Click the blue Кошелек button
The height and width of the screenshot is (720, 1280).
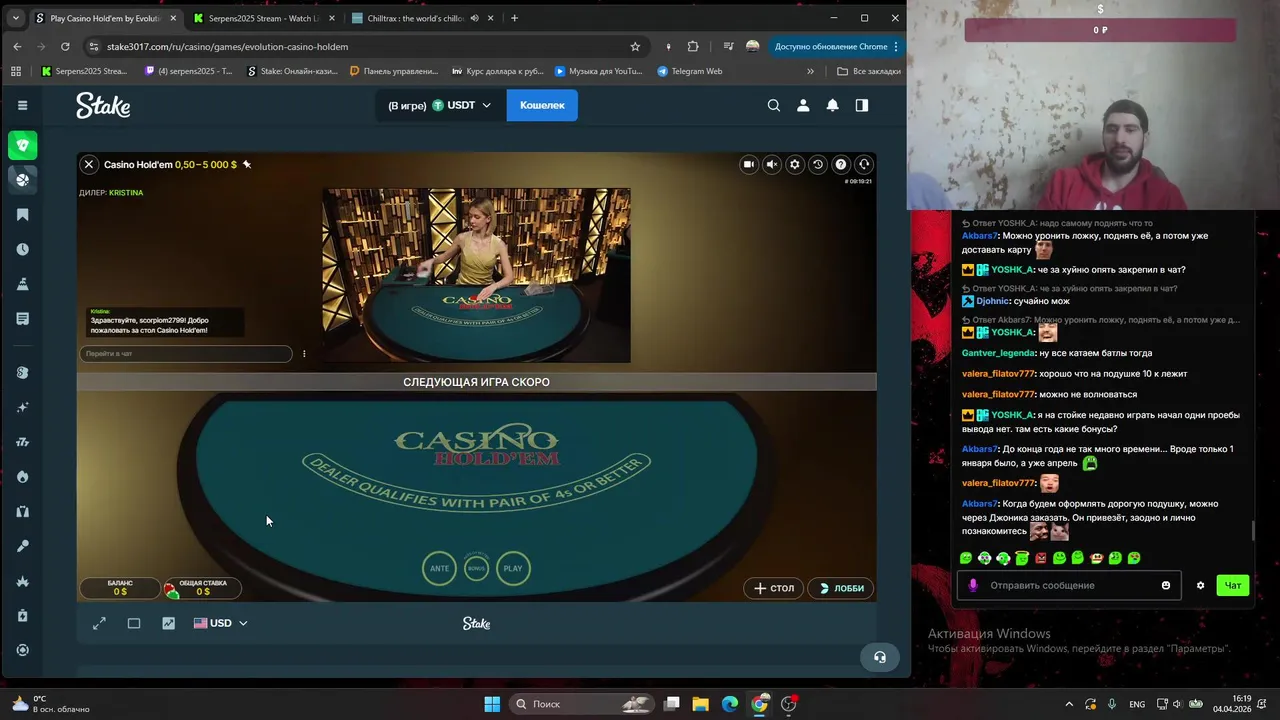pos(542,105)
